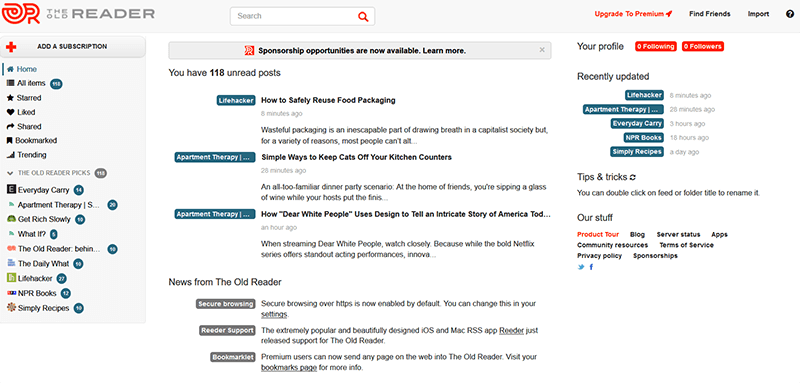This screenshot has width=800, height=383.
Task: Click Bookmarklet news tag
Action: pos(232,357)
